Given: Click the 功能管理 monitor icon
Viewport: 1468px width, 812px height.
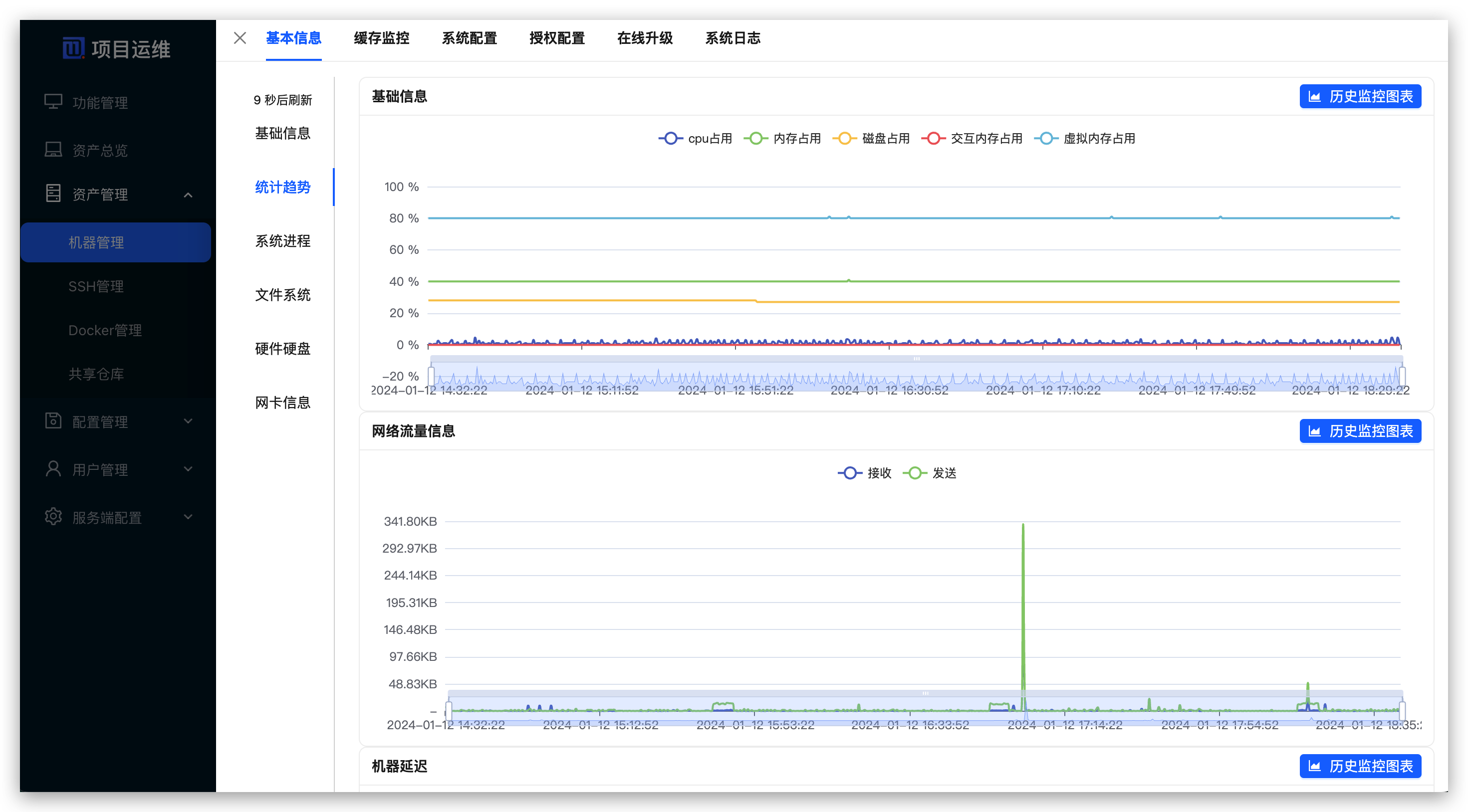Looking at the screenshot, I should [x=53, y=102].
